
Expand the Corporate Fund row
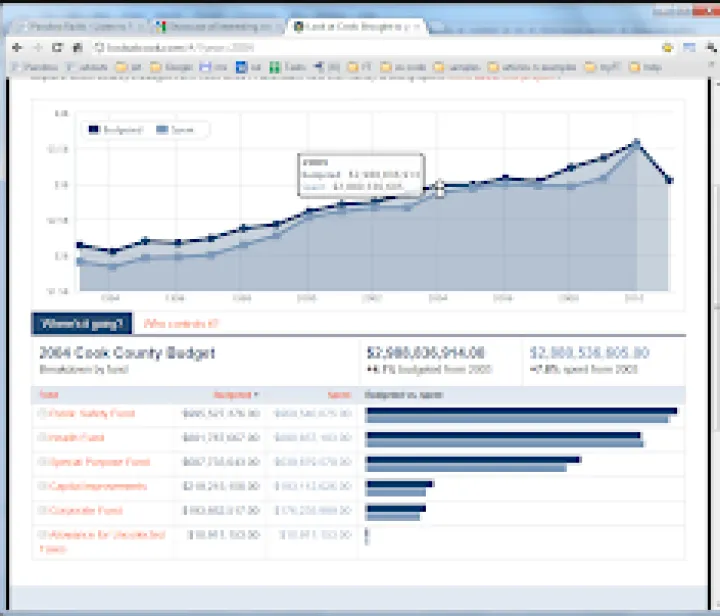pos(42,510)
